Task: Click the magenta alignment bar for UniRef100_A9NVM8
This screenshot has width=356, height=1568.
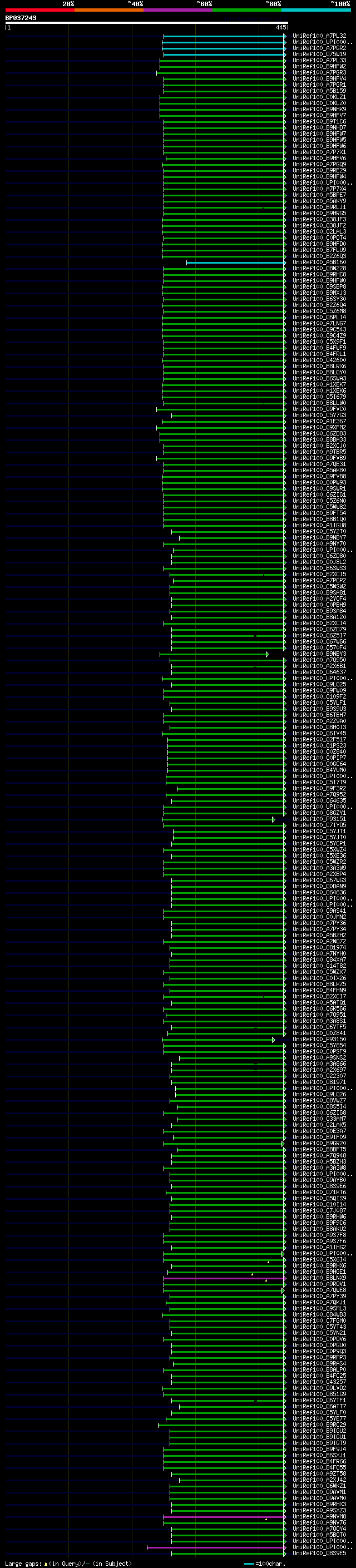Action: [x=225, y=1516]
